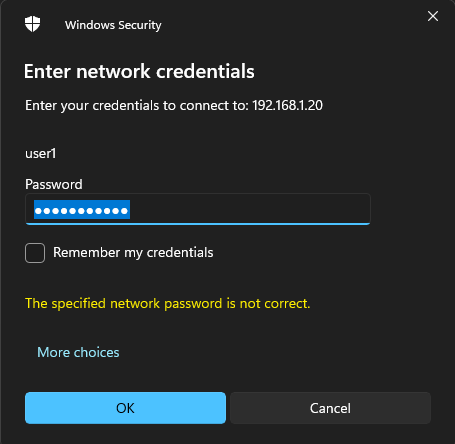Image resolution: width=455 pixels, height=444 pixels.
Task: Click the empty title bar right of 'Windows Security'
Action: pos(290,25)
